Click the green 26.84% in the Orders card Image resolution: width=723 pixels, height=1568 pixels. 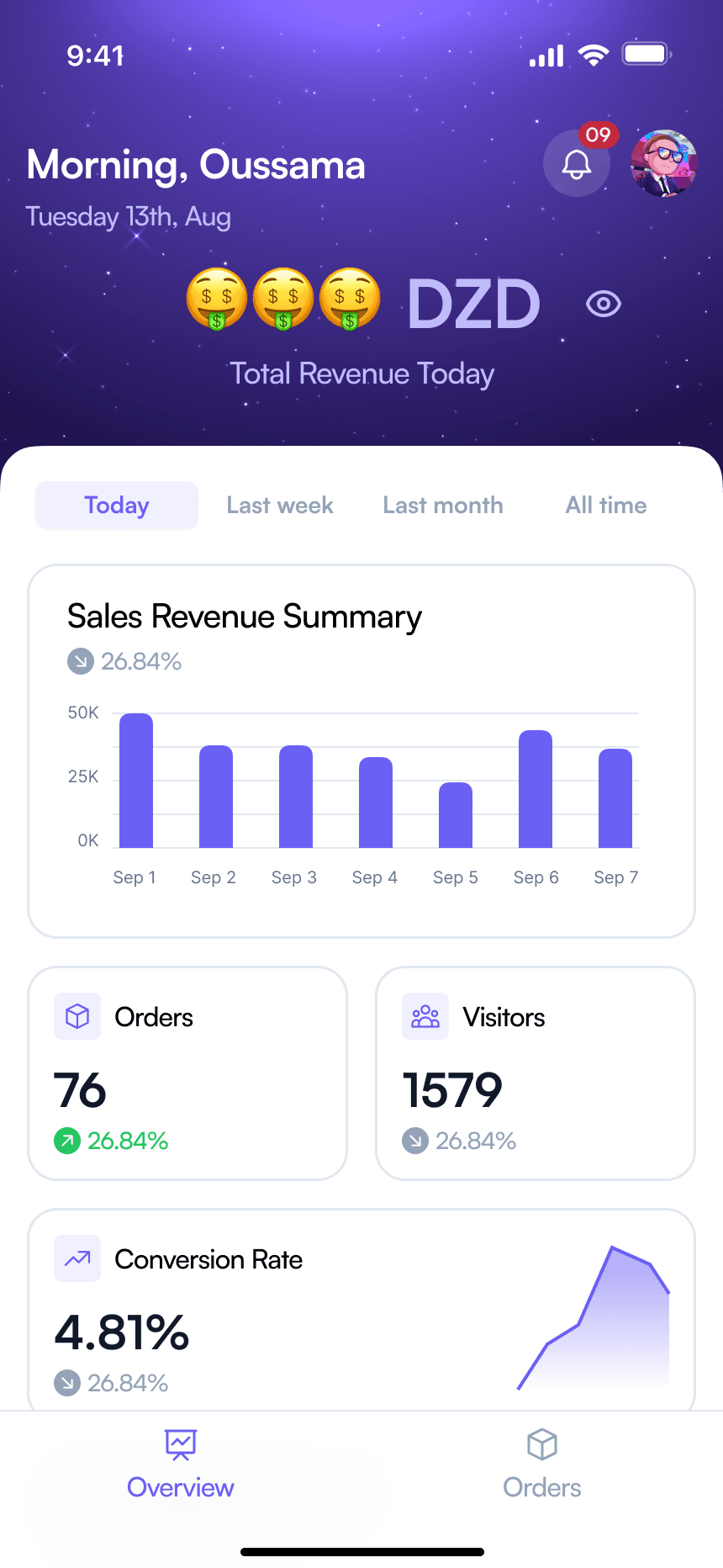click(128, 1141)
